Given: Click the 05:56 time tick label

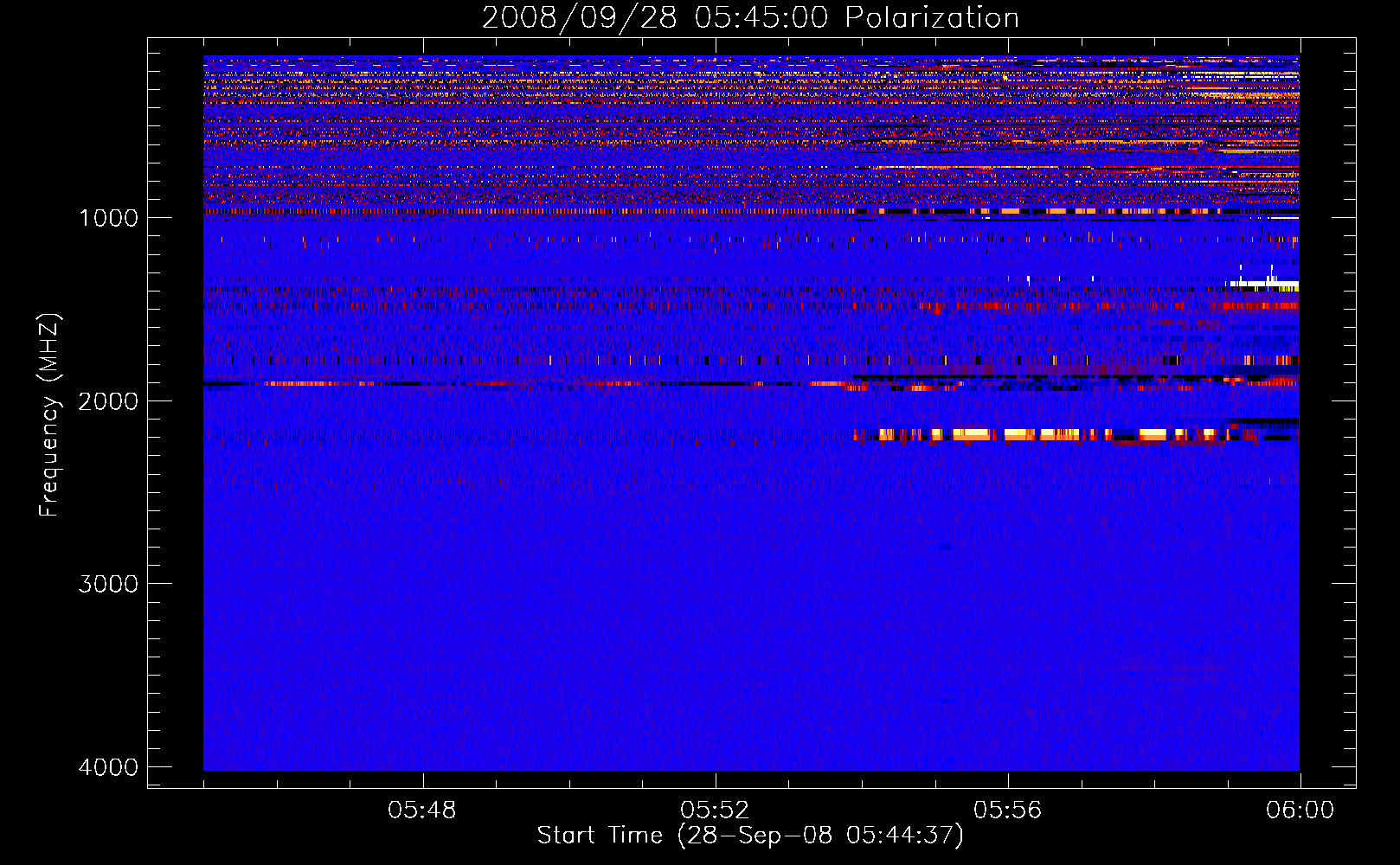Looking at the screenshot, I should point(1008,811).
